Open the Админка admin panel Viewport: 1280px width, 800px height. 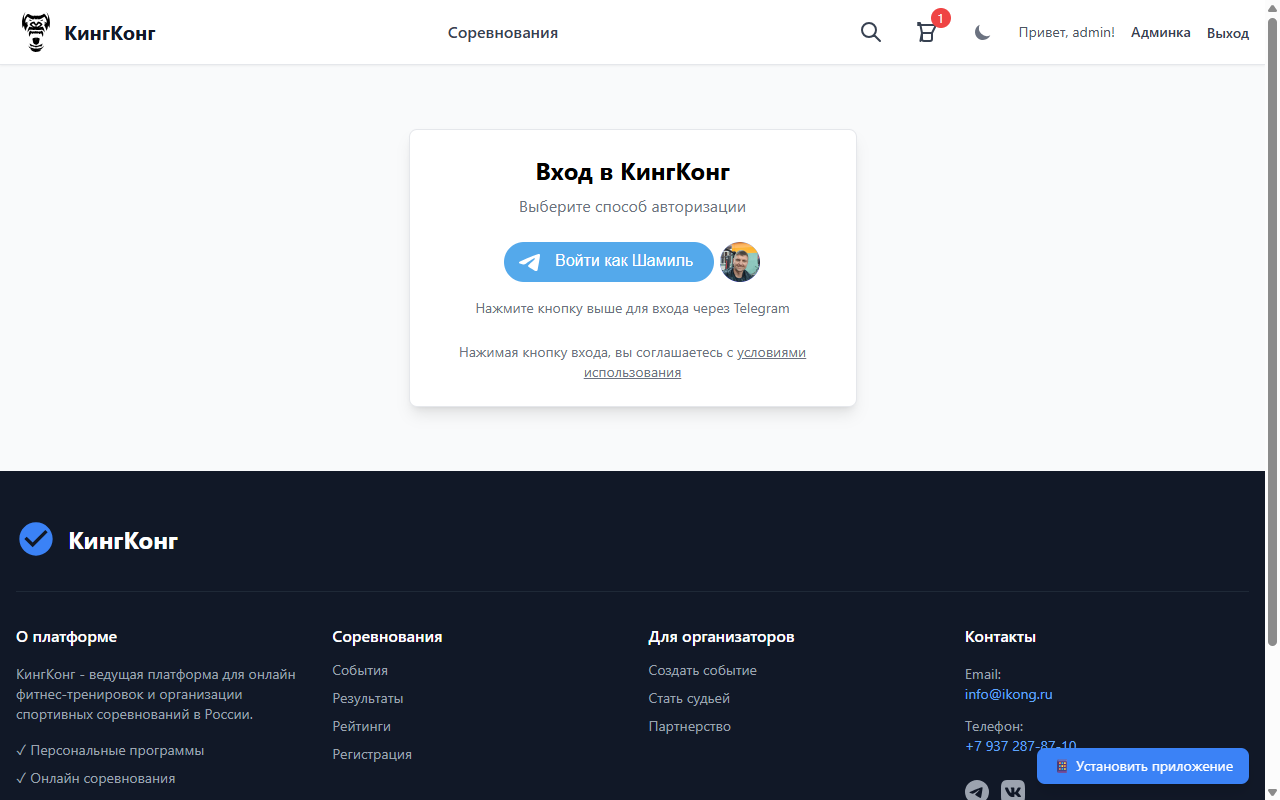click(1160, 32)
